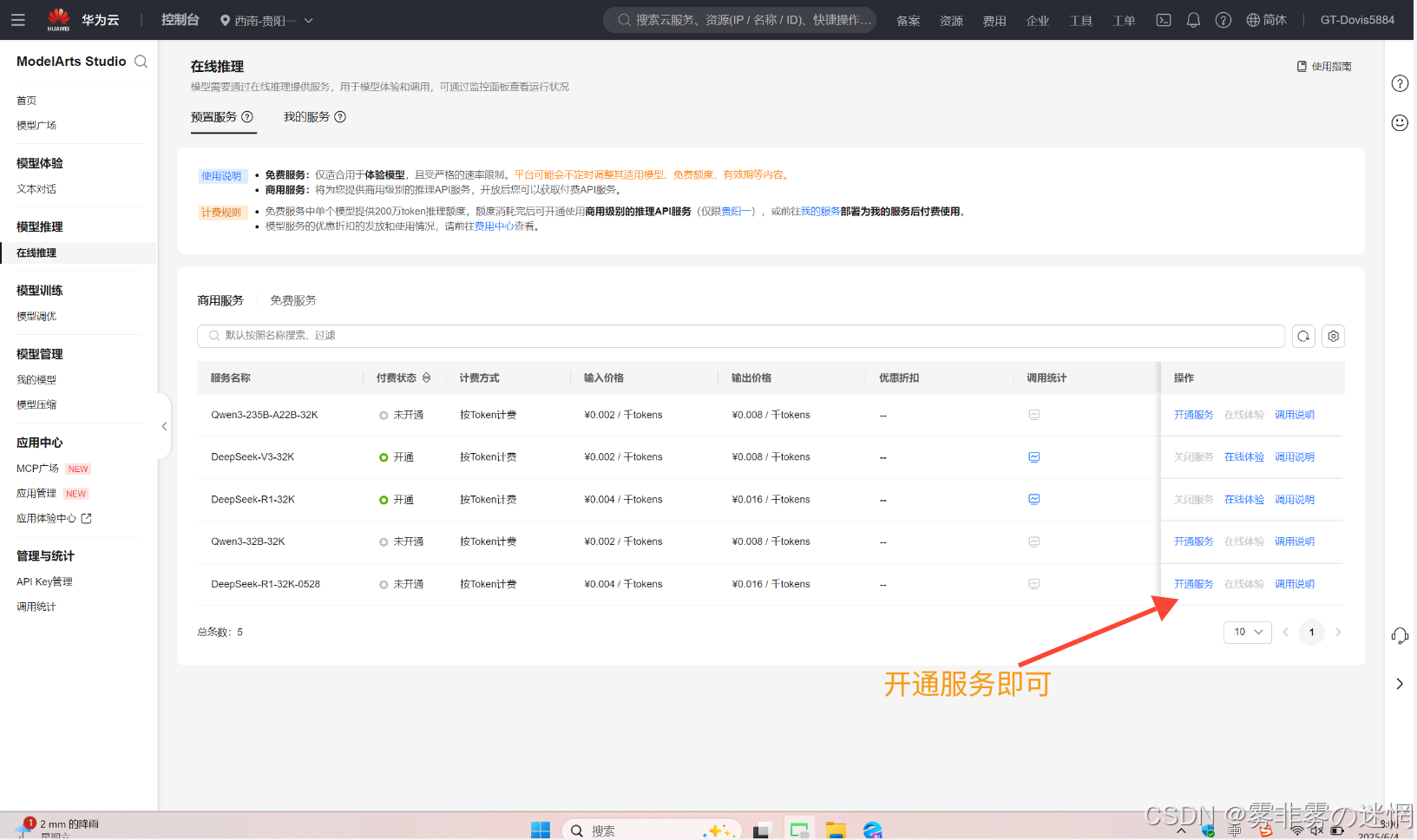Refresh the service table
Image resolution: width=1417 pixels, height=840 pixels.
[1303, 336]
